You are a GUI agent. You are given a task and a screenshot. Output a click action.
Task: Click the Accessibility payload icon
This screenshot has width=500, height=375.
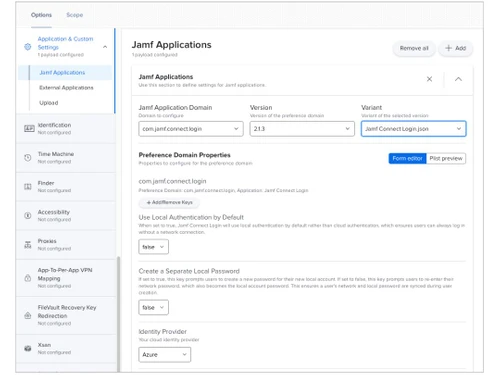28,215
